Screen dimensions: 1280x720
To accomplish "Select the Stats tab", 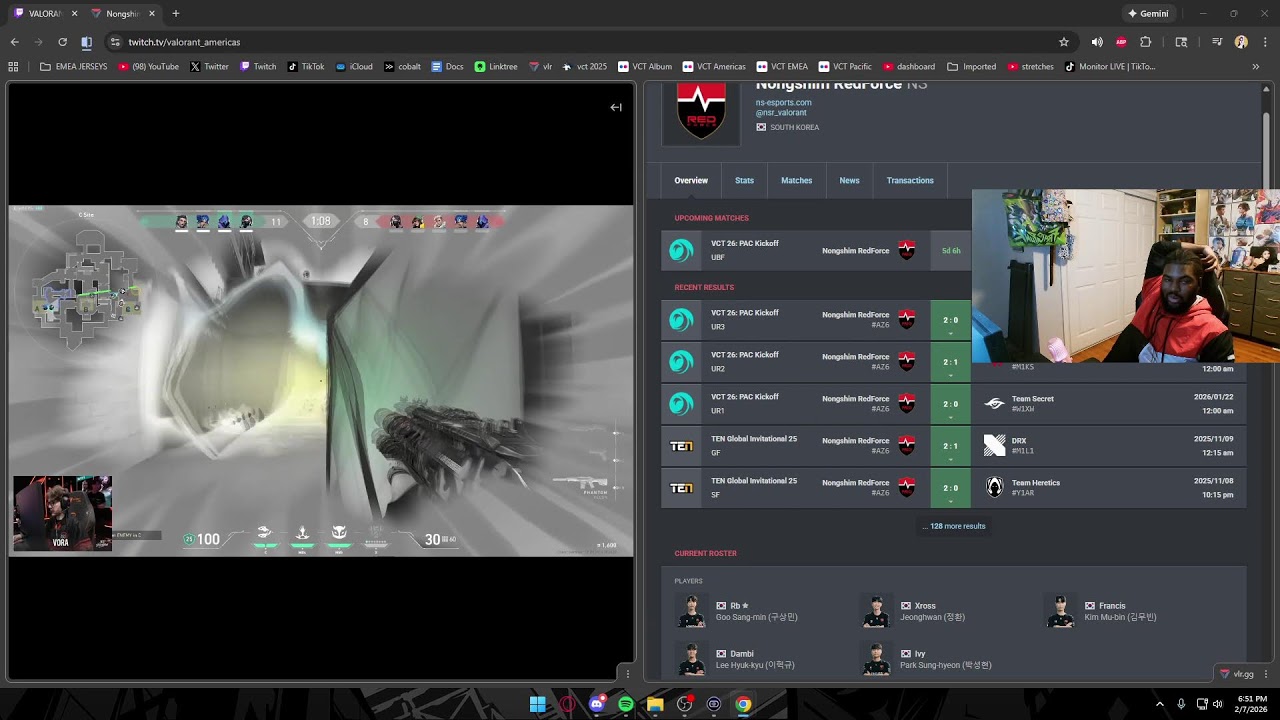I will (x=744, y=181).
